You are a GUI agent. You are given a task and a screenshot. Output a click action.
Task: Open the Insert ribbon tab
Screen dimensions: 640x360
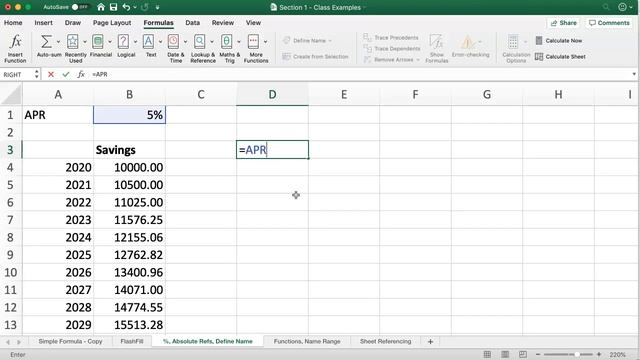click(x=43, y=23)
